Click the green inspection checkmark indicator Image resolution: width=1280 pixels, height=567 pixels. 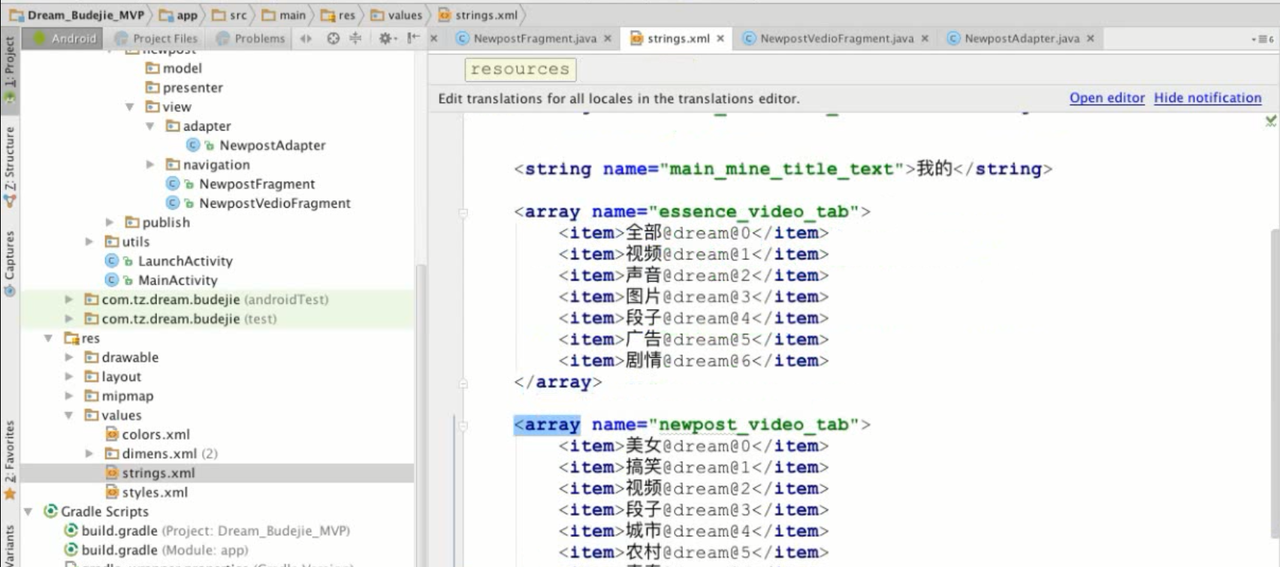point(1270,120)
